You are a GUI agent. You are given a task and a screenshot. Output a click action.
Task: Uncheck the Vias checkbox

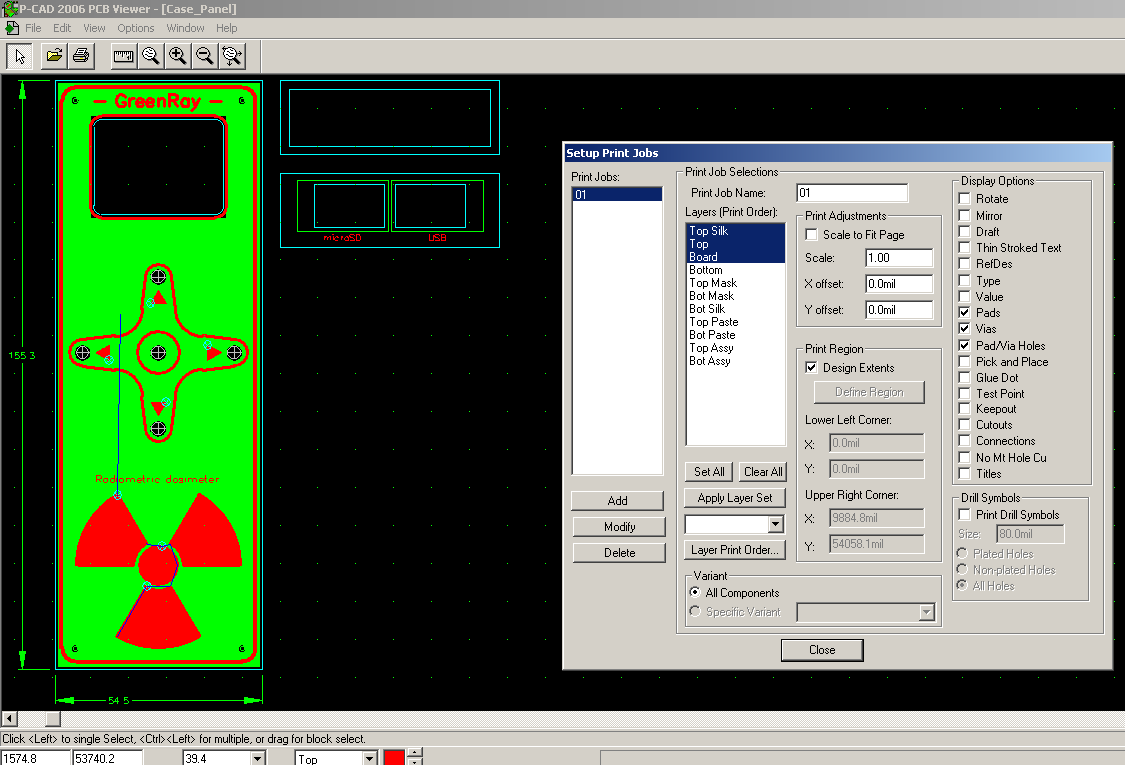(965, 329)
